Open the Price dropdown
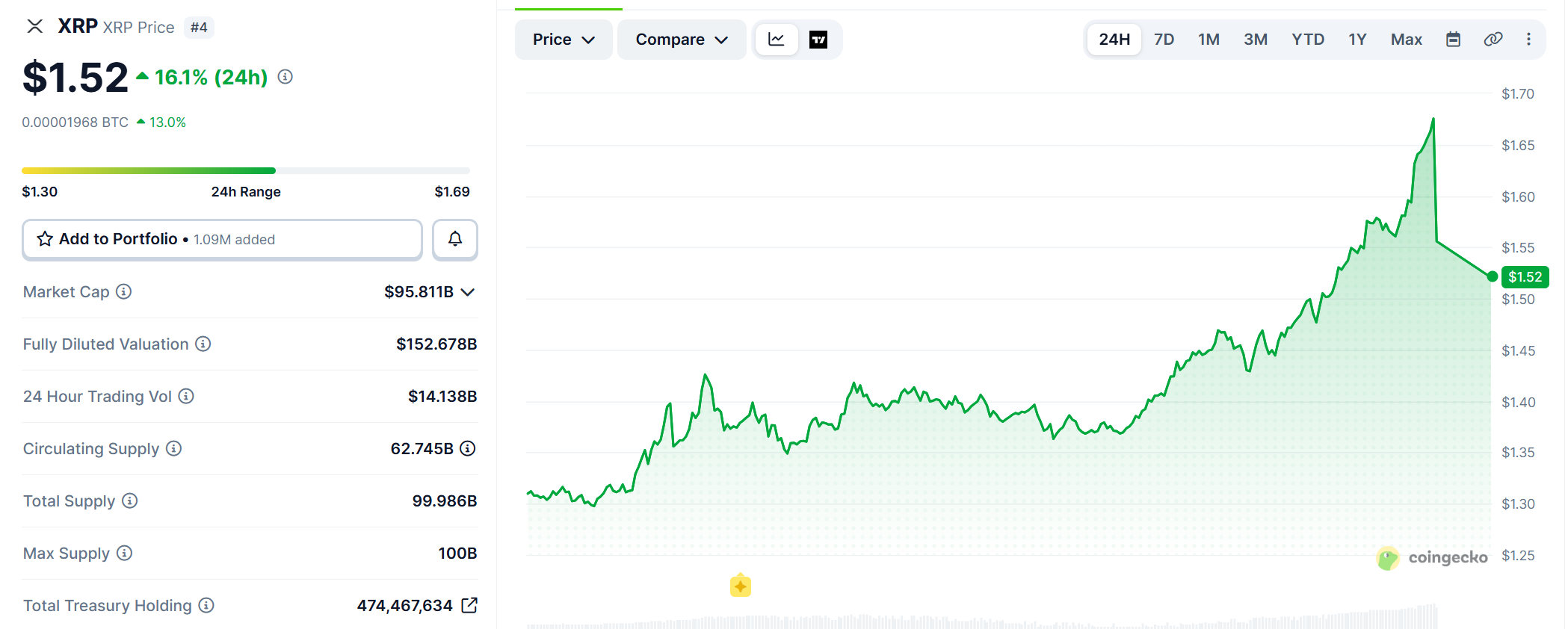This screenshot has height=629, width=1568. pyautogui.click(x=564, y=40)
